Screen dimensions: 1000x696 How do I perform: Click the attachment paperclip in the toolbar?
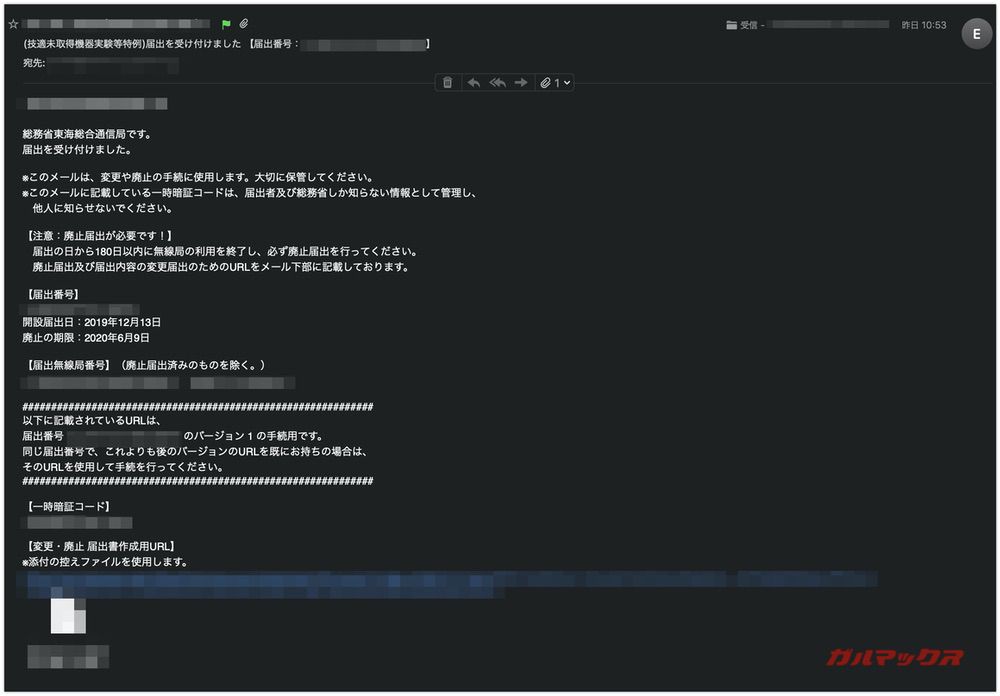coord(546,83)
